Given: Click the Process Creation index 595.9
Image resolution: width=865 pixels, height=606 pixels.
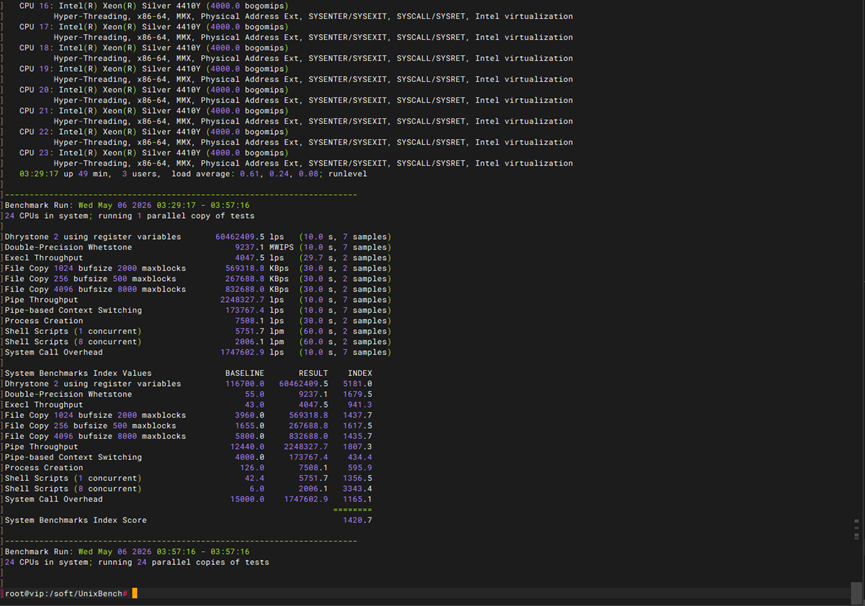Looking at the screenshot, I should [360, 467].
